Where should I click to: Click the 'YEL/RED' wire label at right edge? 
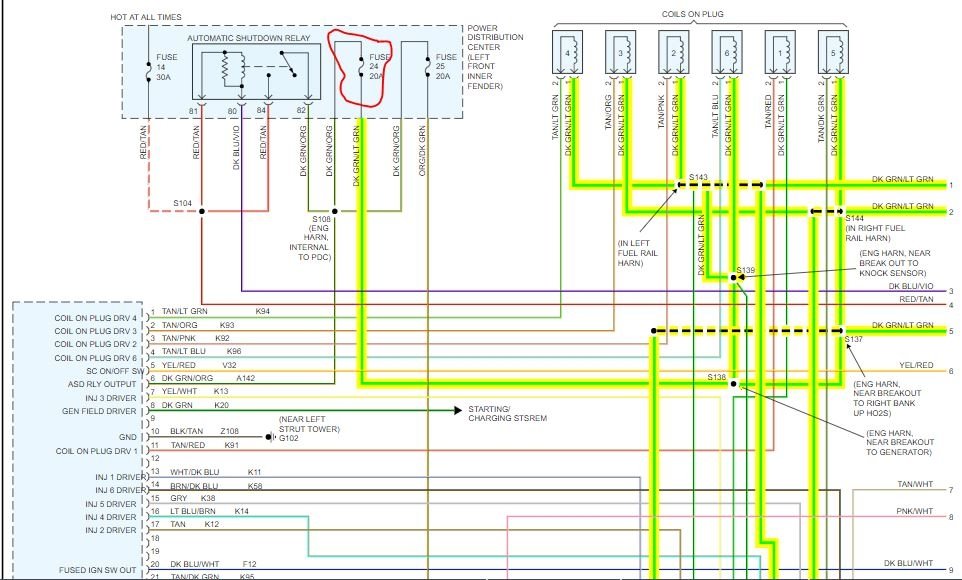click(x=916, y=365)
